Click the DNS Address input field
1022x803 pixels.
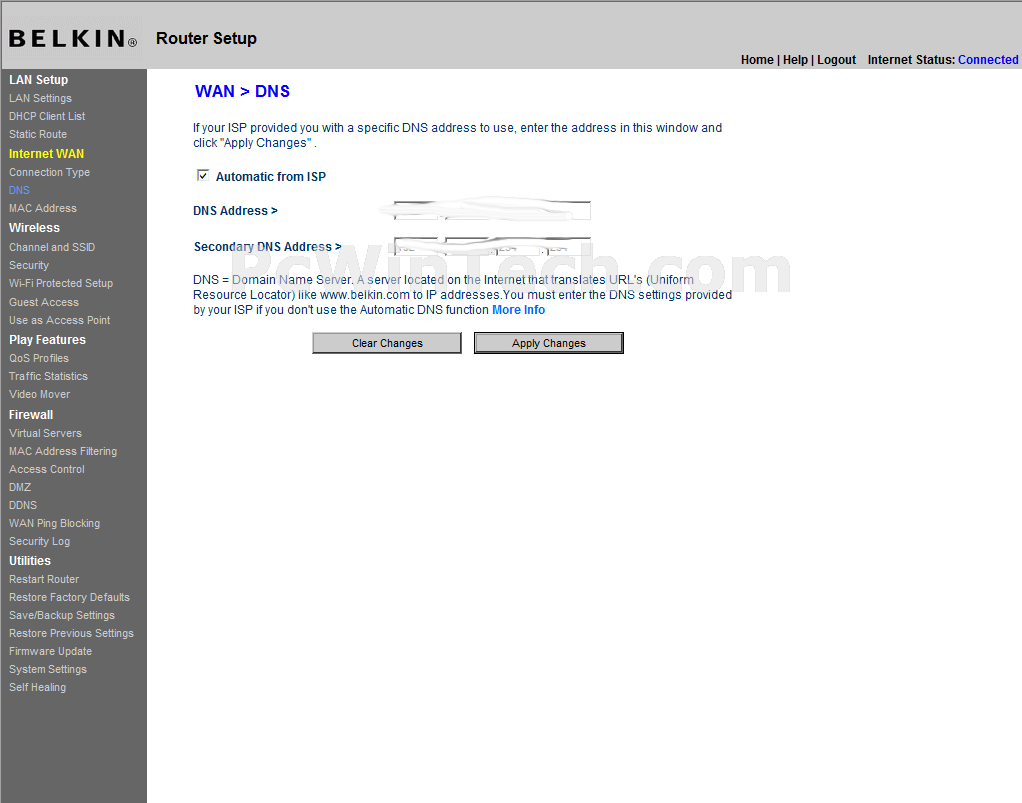click(x=492, y=211)
